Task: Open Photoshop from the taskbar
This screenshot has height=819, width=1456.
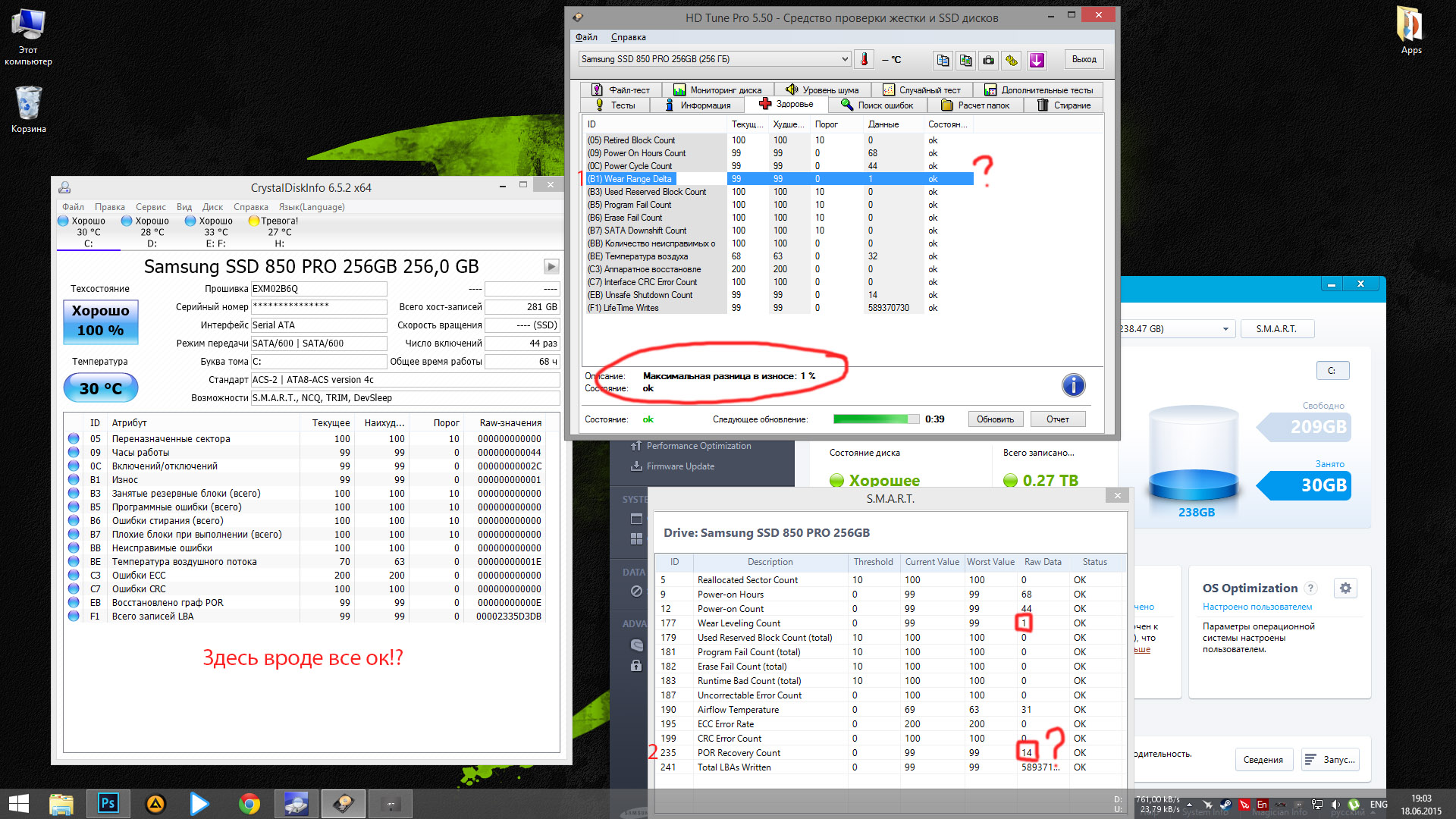Action: click(108, 803)
